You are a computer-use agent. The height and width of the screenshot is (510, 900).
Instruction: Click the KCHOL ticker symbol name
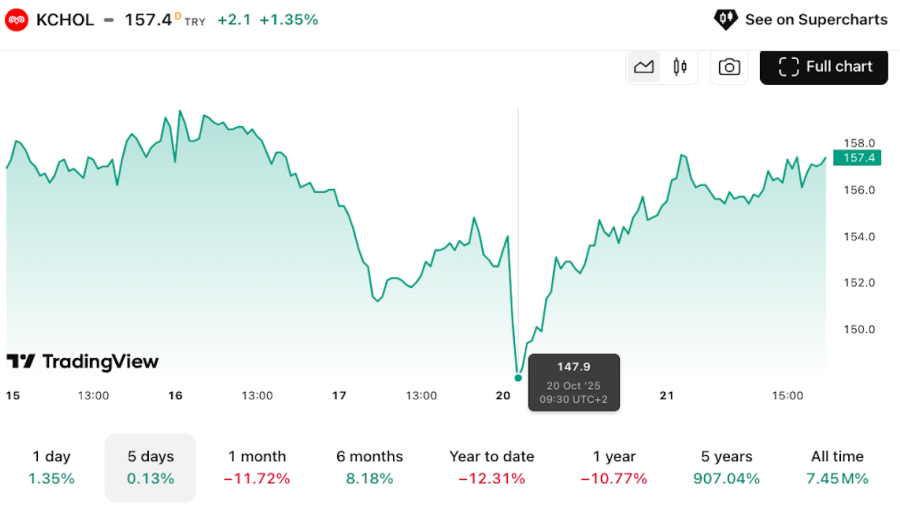pos(65,20)
